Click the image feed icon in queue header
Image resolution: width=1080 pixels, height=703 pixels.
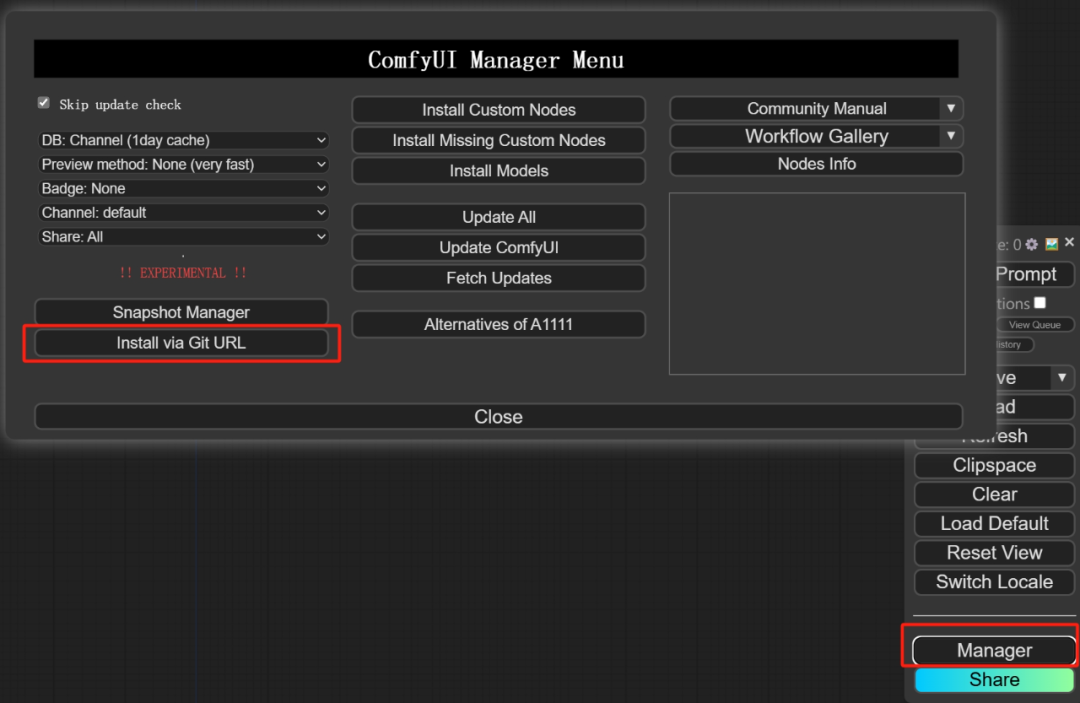(1051, 244)
